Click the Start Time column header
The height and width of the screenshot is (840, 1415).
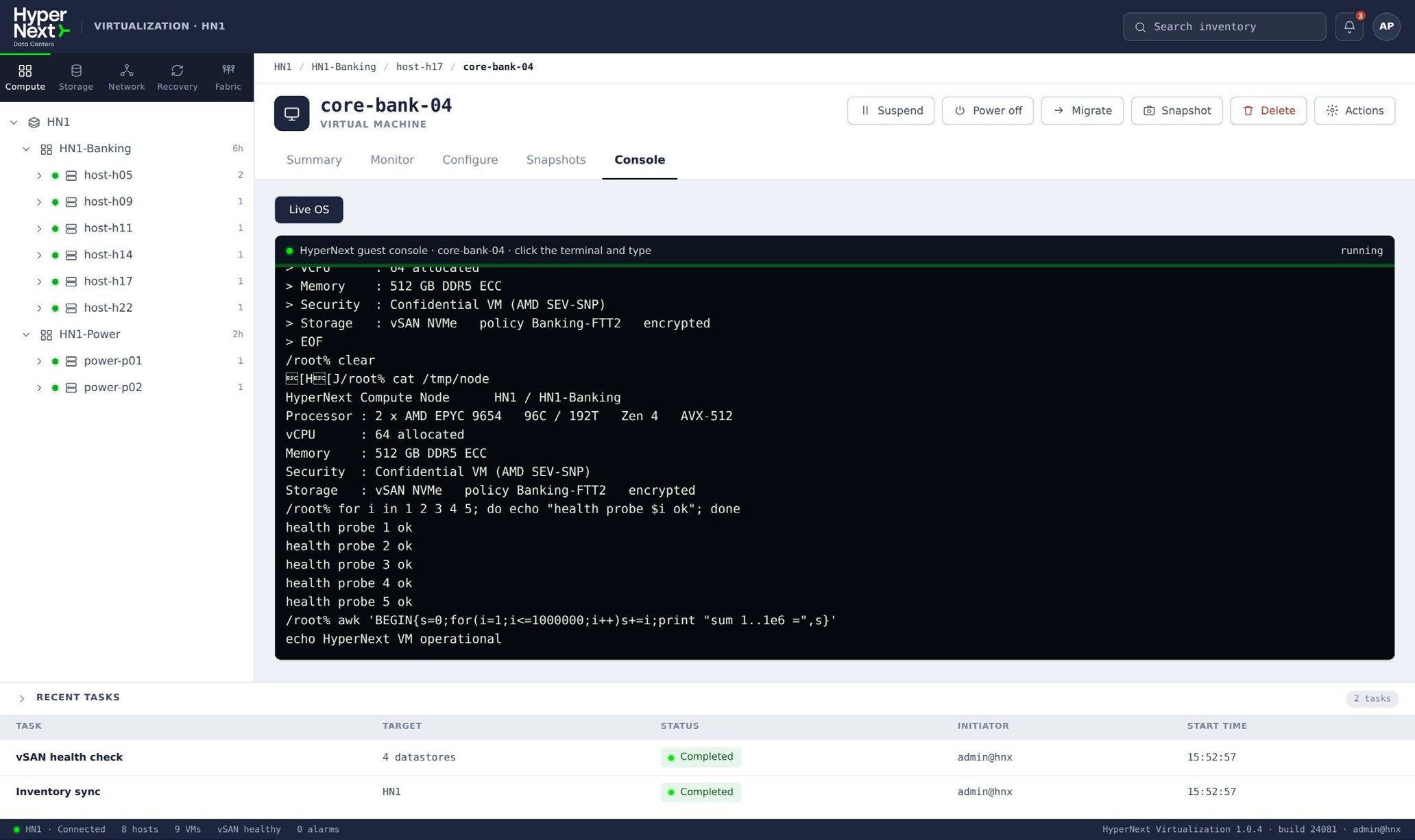[1217, 726]
